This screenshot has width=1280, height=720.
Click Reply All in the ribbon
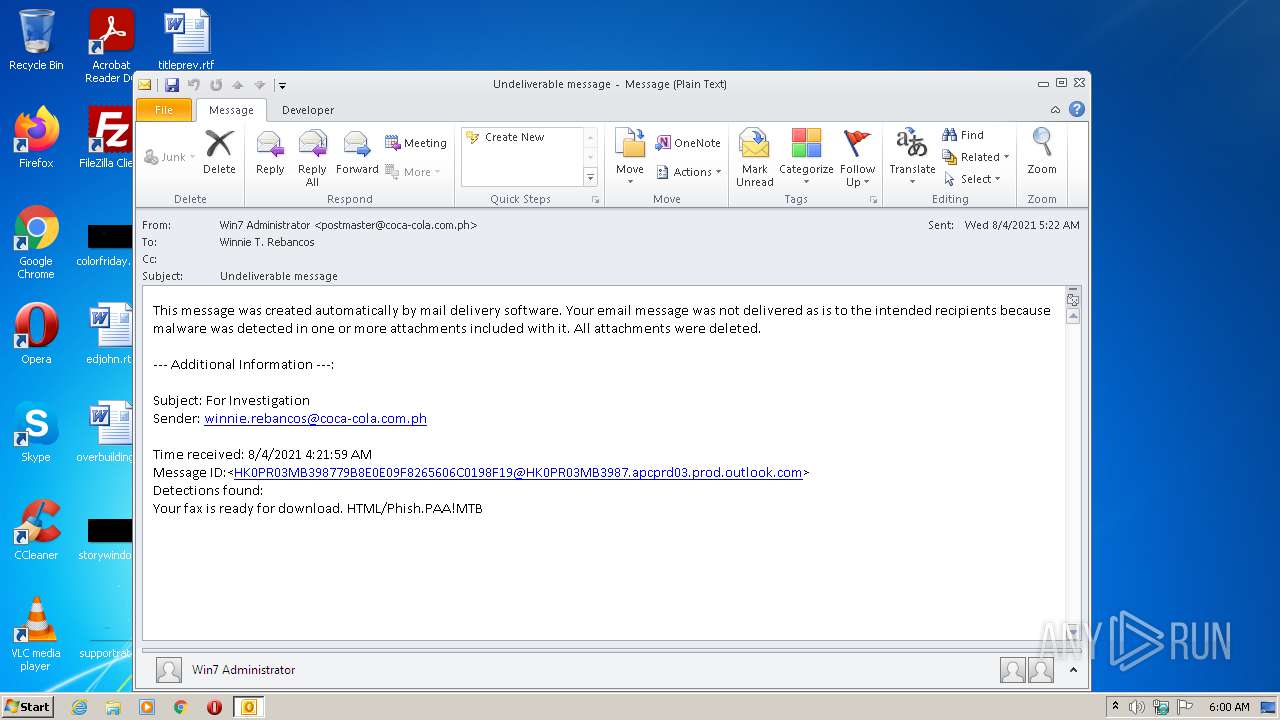312,158
